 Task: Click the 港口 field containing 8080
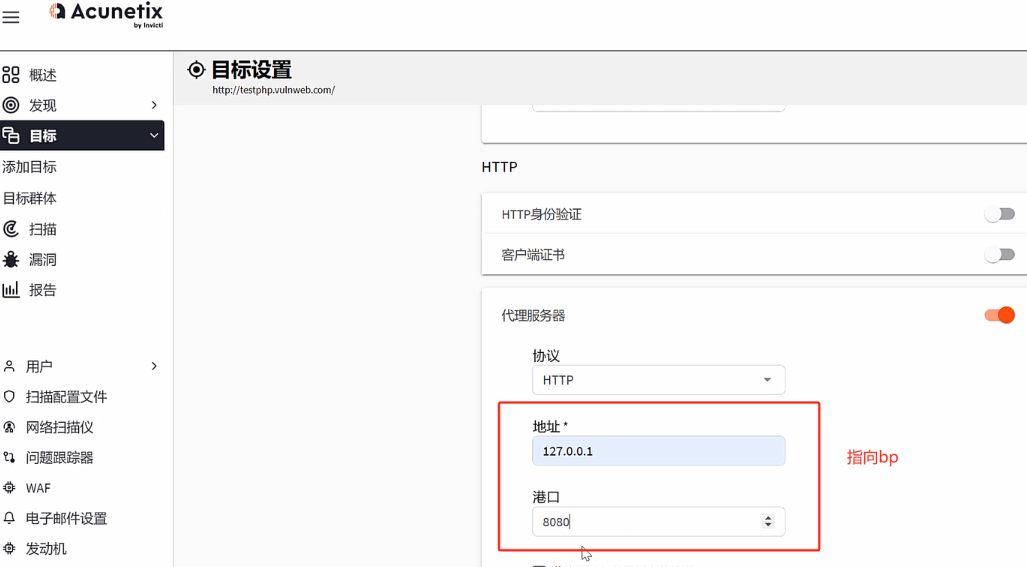(658, 521)
